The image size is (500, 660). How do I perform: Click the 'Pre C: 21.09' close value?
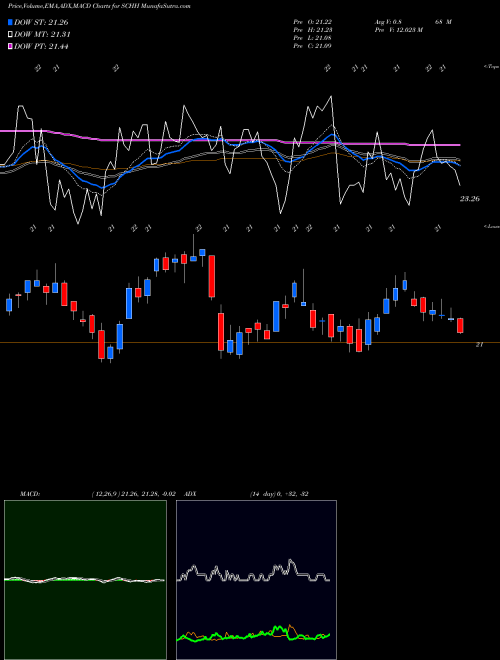(x=312, y=46)
